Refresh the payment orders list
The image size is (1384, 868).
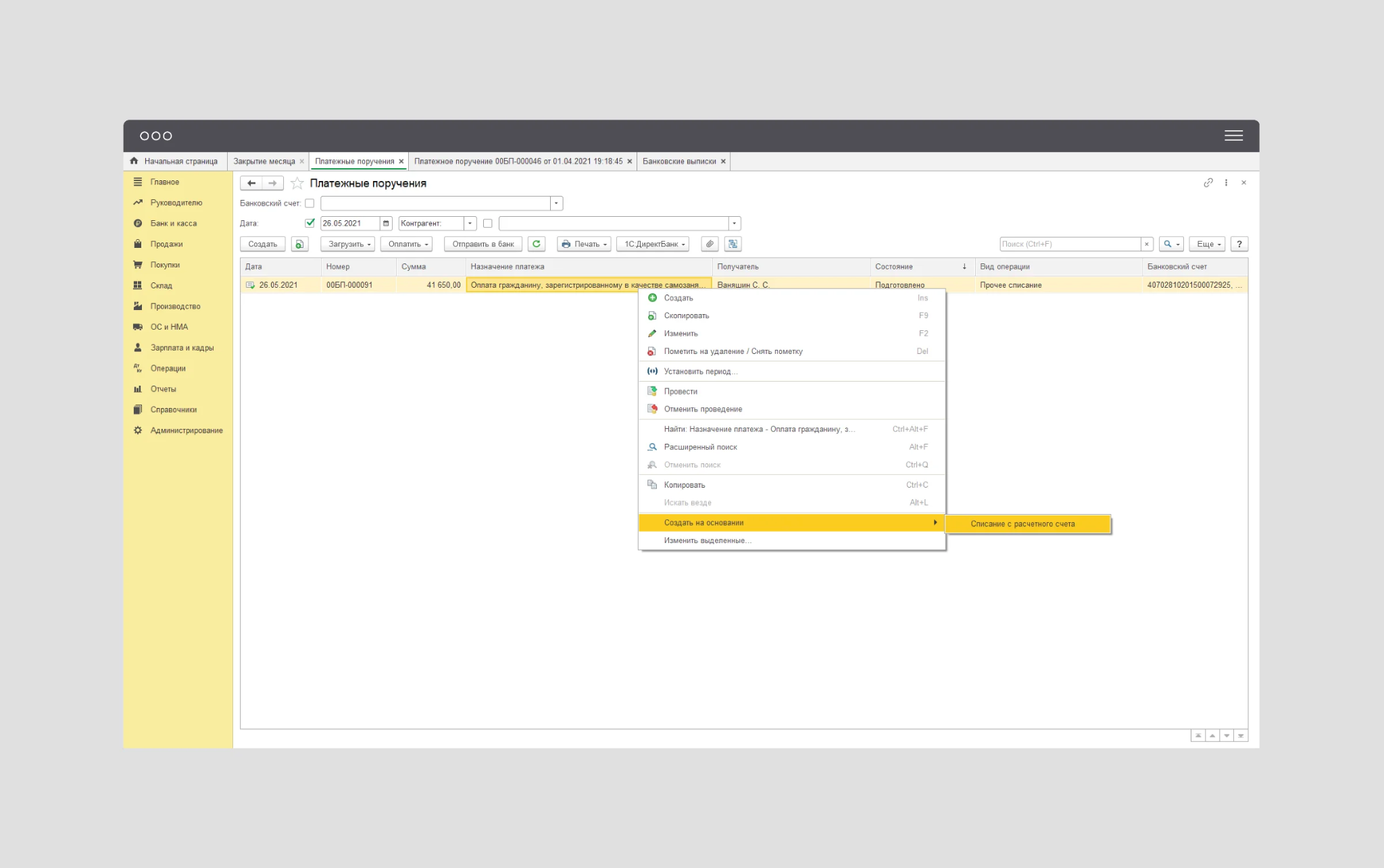click(537, 245)
